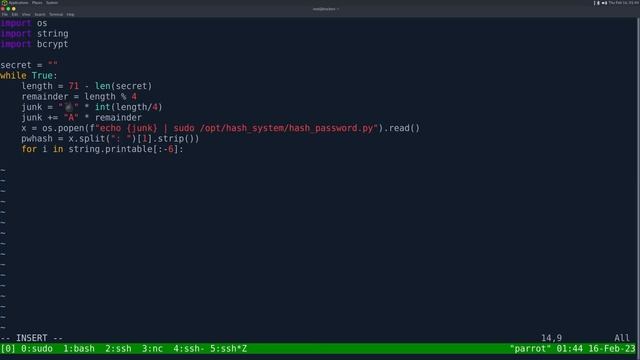The height and width of the screenshot is (360, 640).
Task: Click the 14,9 cursor position indicator
Action: point(551,338)
